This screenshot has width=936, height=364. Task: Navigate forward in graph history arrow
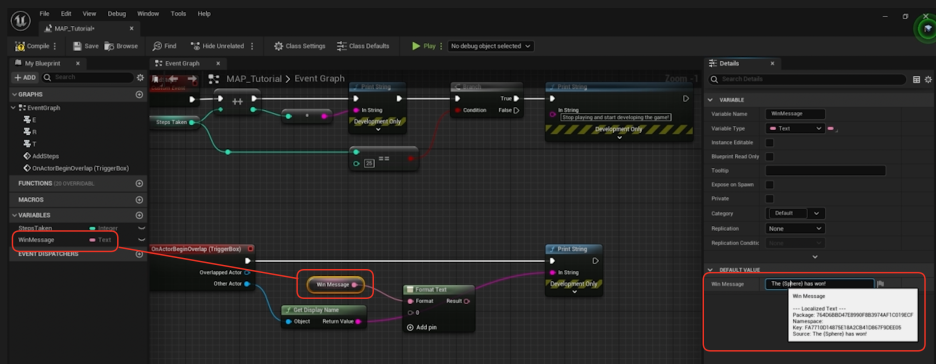(x=193, y=78)
